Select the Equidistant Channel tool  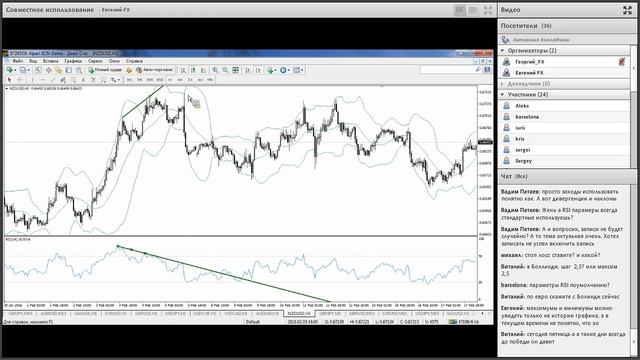(63, 80)
